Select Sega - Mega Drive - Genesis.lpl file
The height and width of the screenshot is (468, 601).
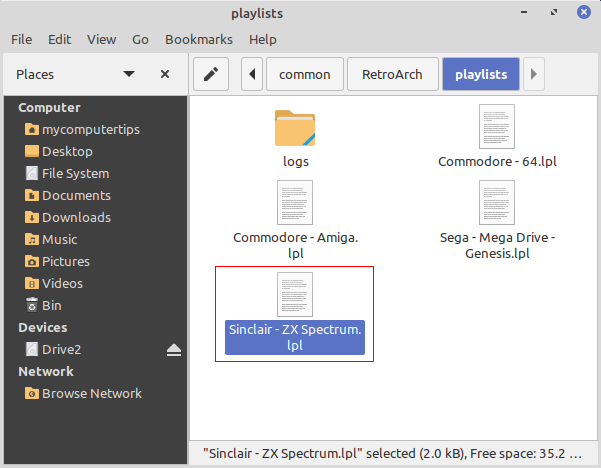coord(496,203)
